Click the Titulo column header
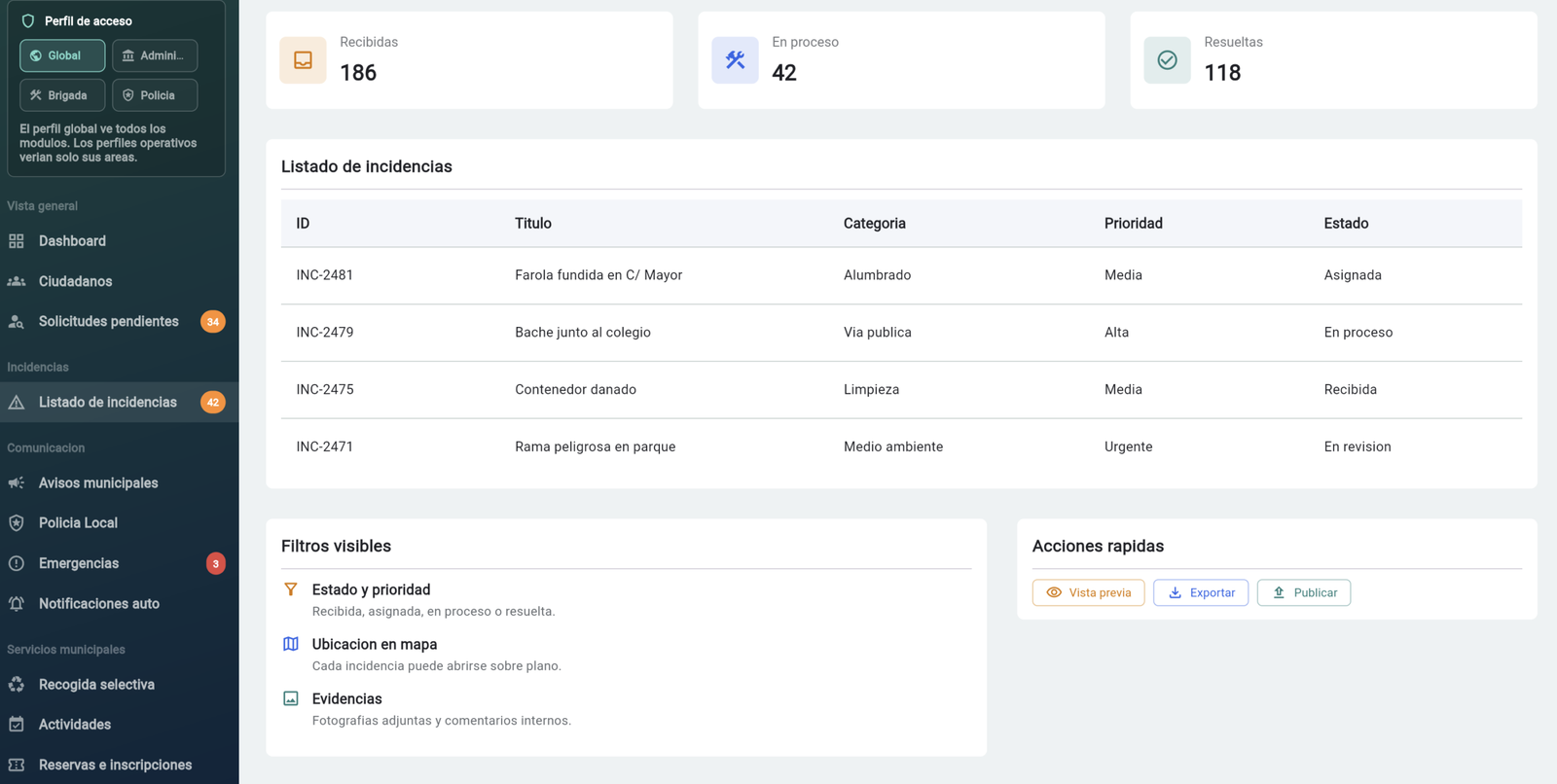This screenshot has height=784, width=1557. (533, 224)
